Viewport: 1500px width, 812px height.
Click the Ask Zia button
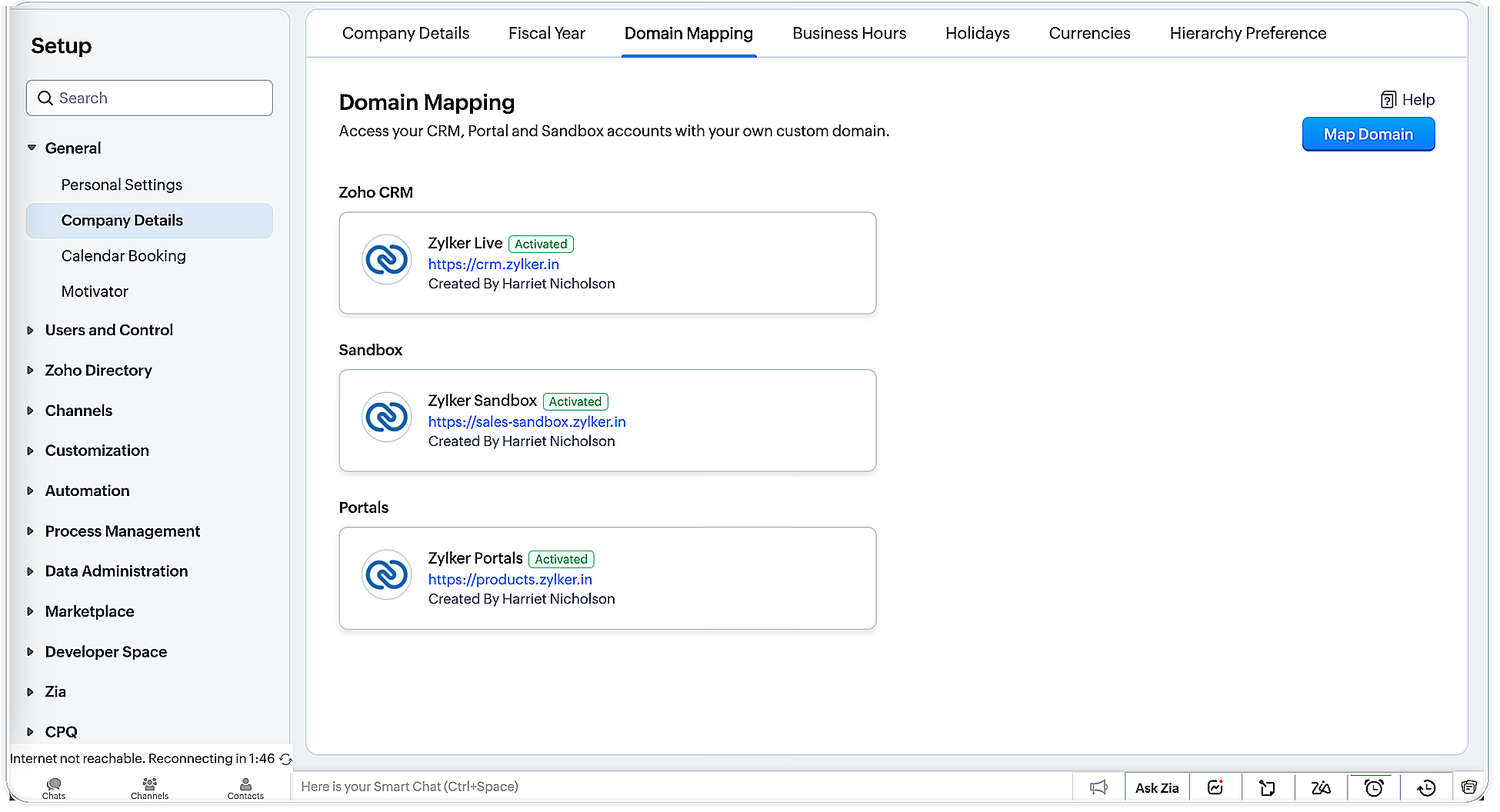coord(1157,787)
